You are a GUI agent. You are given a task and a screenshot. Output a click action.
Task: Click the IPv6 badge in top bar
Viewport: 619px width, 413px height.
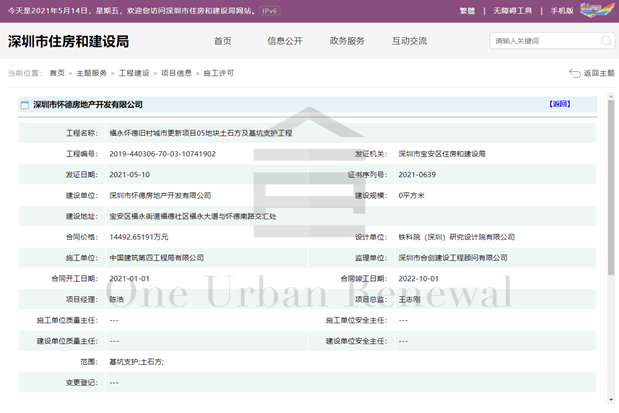click(x=270, y=11)
